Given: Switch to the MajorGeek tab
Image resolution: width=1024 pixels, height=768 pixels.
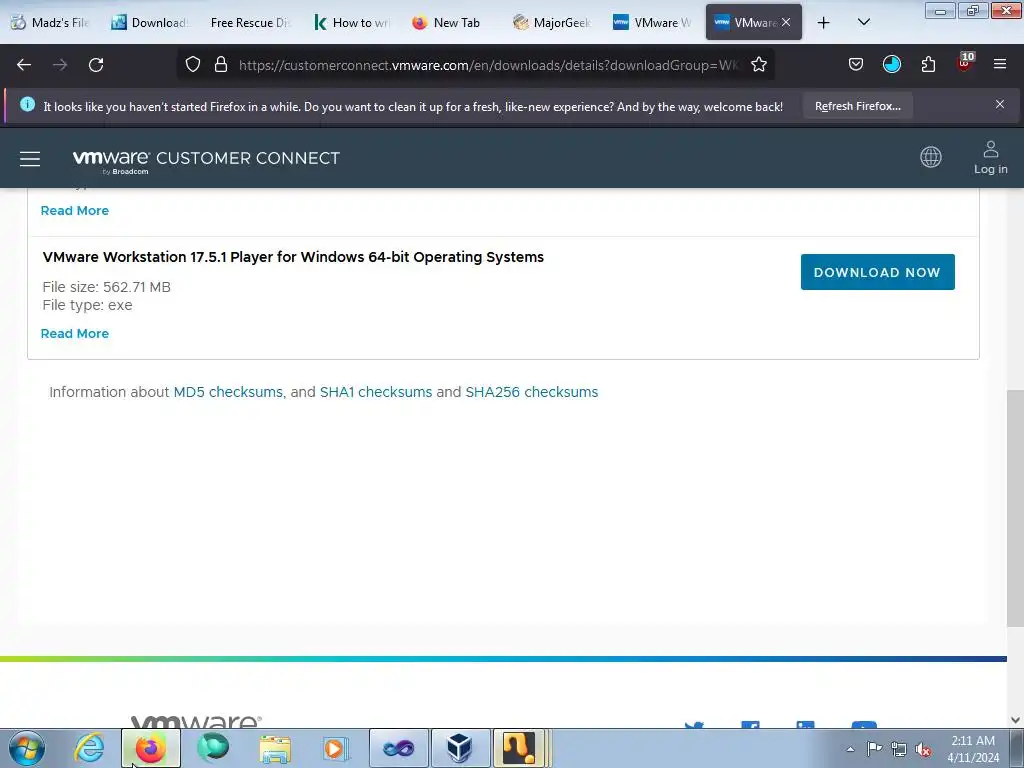Looking at the screenshot, I should coord(552,23).
